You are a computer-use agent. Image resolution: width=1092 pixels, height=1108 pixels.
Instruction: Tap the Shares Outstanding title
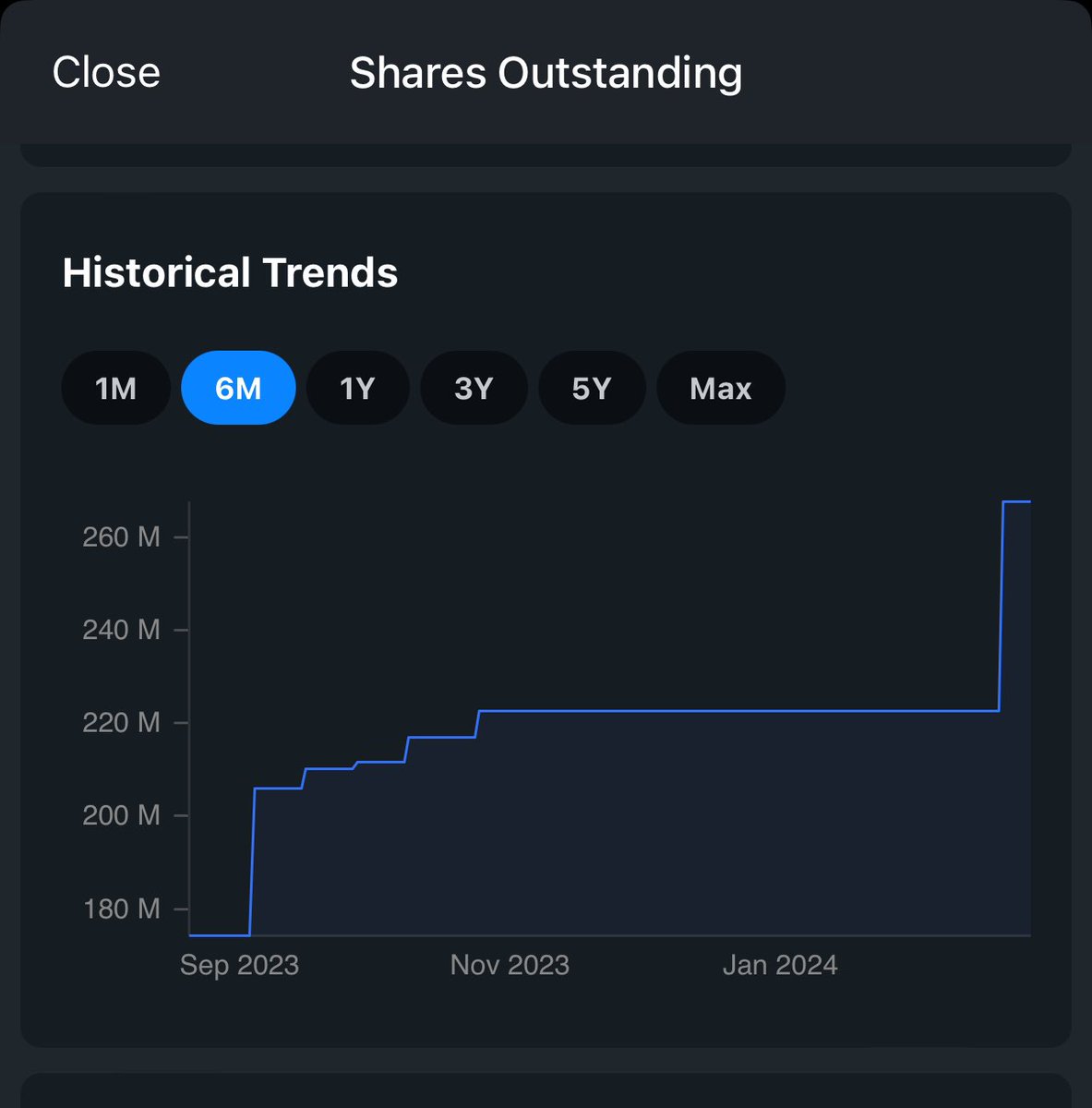pos(546,73)
